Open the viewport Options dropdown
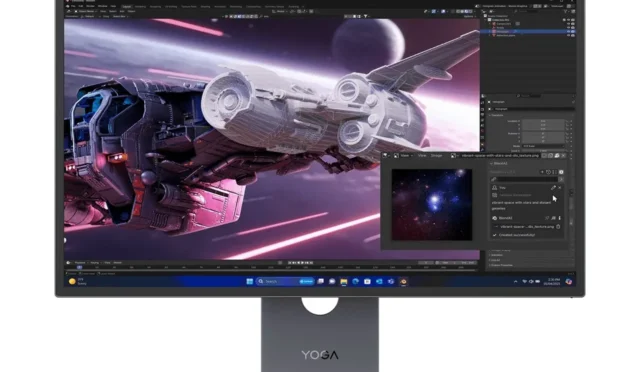 pos(469,16)
